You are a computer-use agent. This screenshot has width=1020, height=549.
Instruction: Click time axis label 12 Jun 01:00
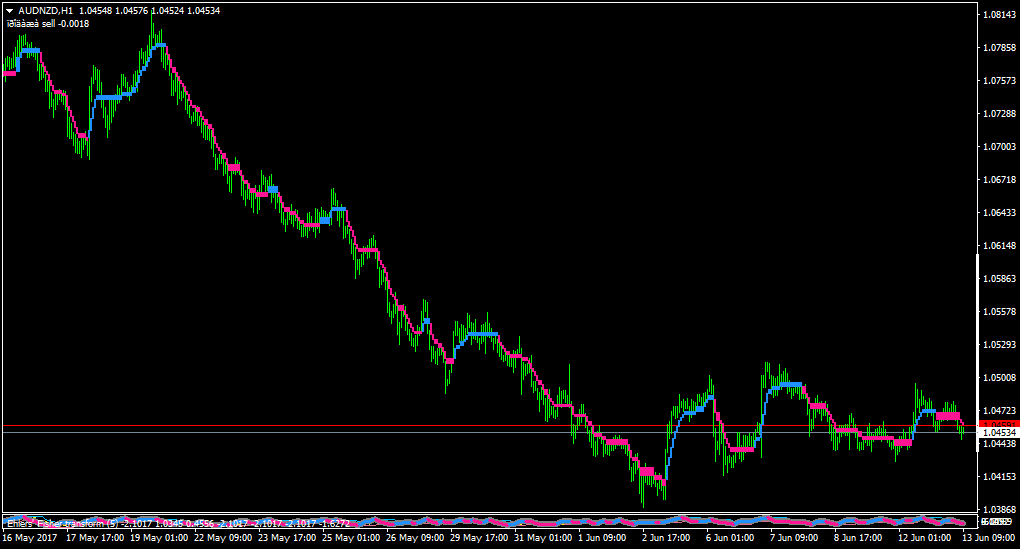point(924,538)
